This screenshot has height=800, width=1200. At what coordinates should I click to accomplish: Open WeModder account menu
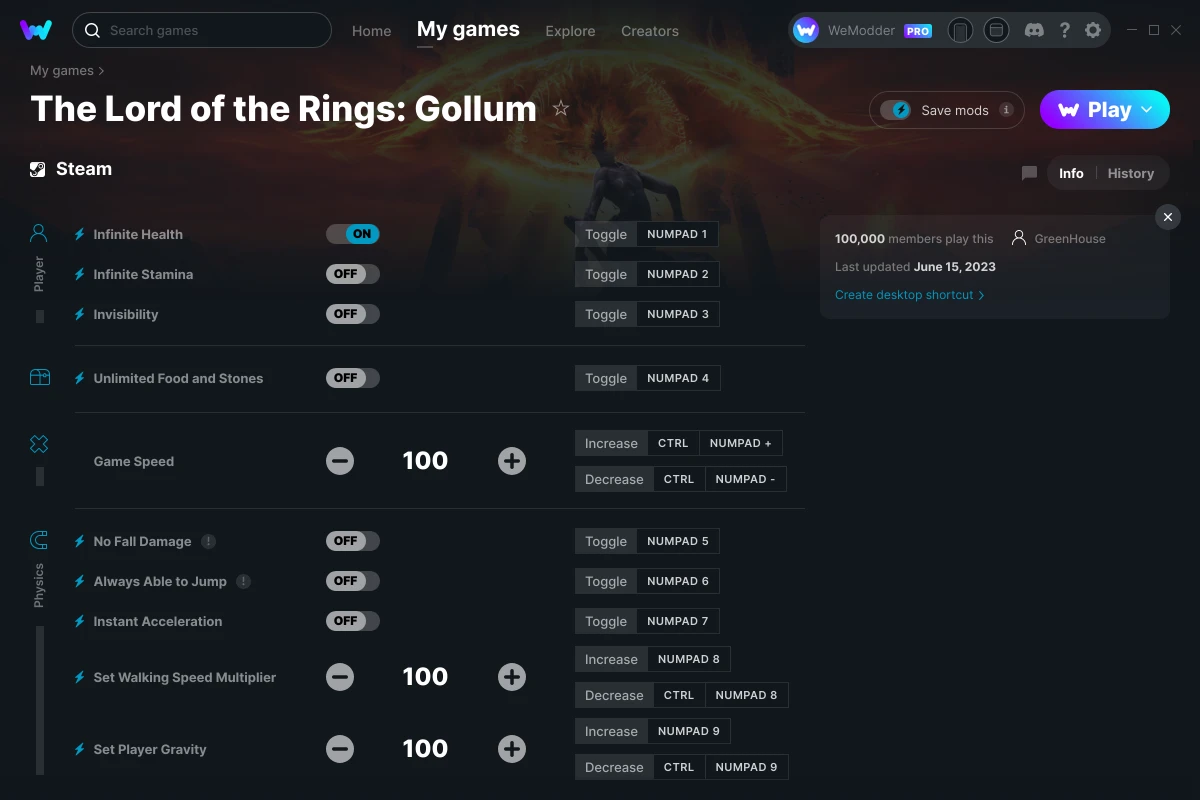(x=862, y=30)
